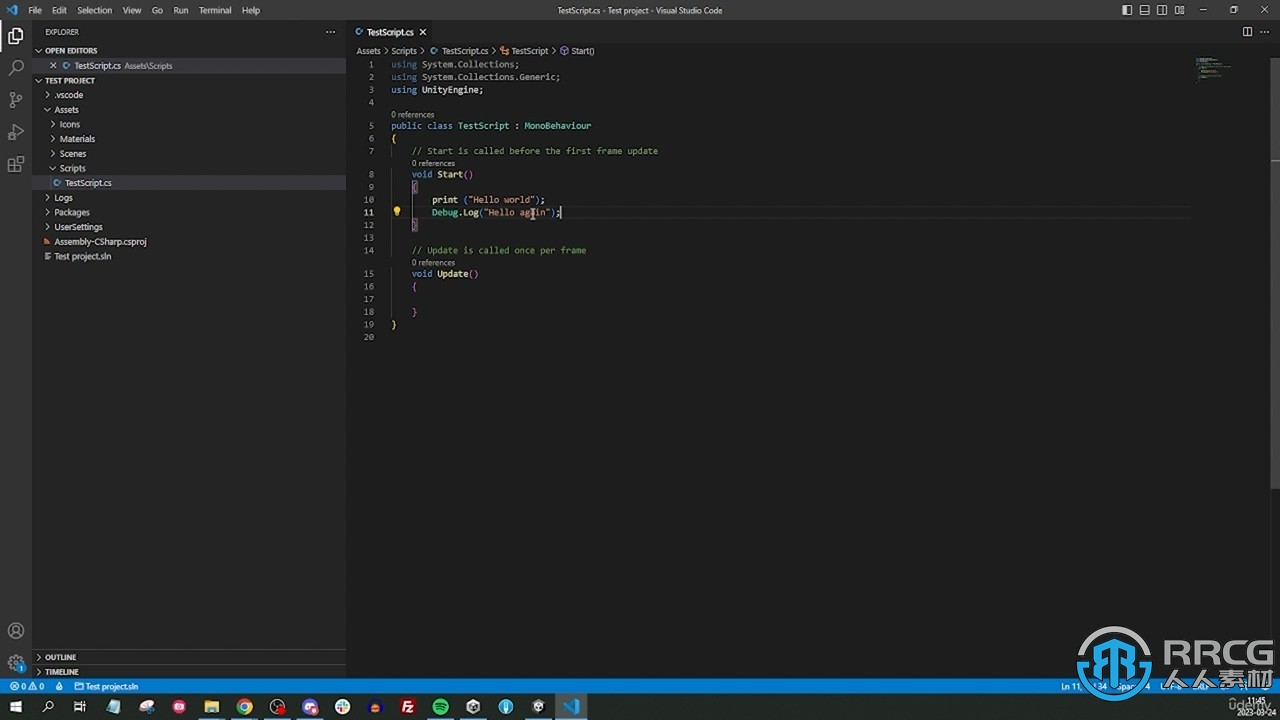The width and height of the screenshot is (1280, 720).
Task: Click the Customize Layout icon in the title bar
Action: click(x=1179, y=10)
